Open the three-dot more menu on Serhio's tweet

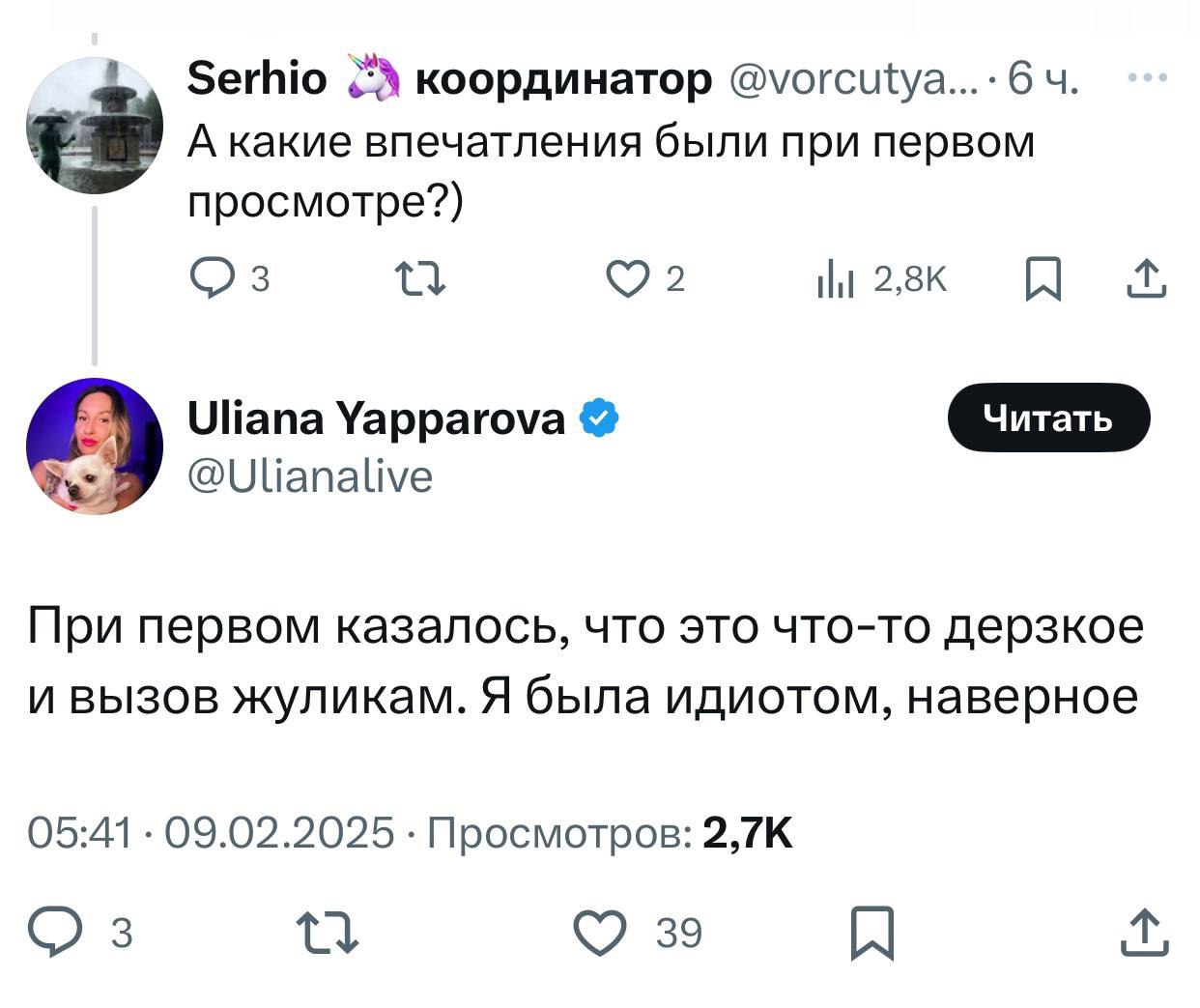(1148, 77)
